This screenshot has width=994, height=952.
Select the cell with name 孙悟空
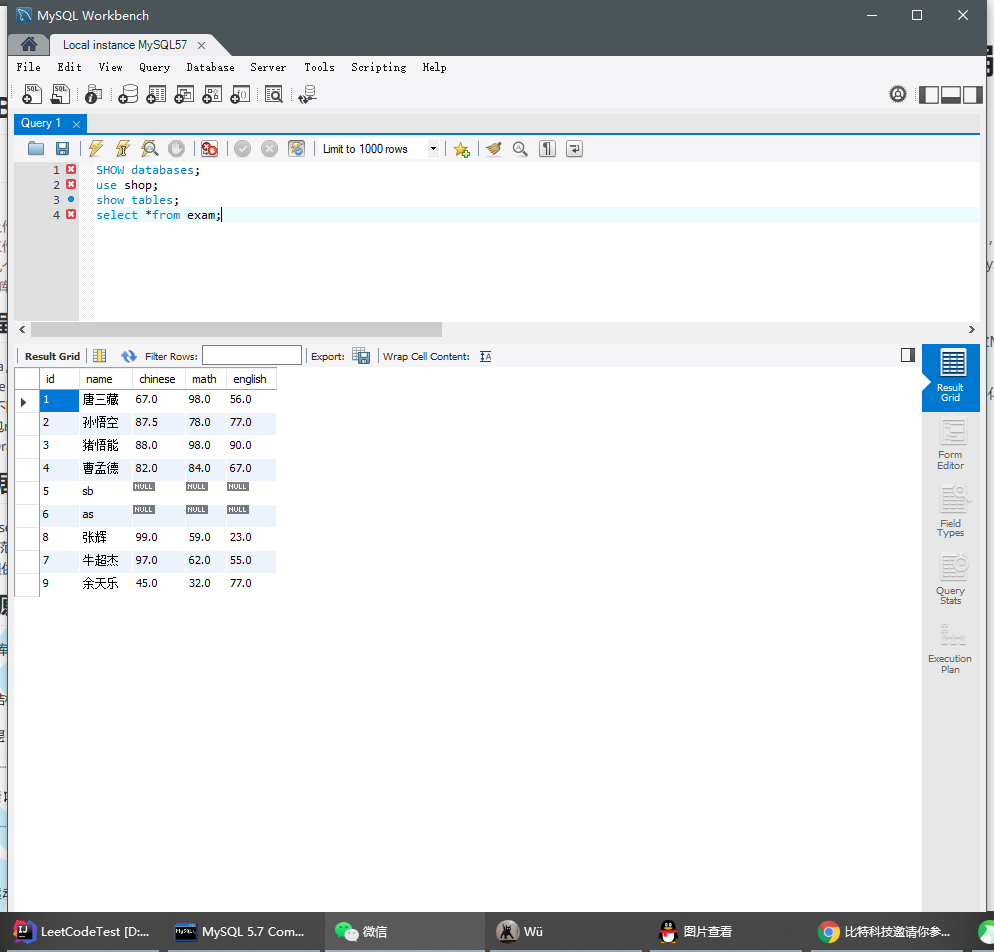click(x=105, y=423)
